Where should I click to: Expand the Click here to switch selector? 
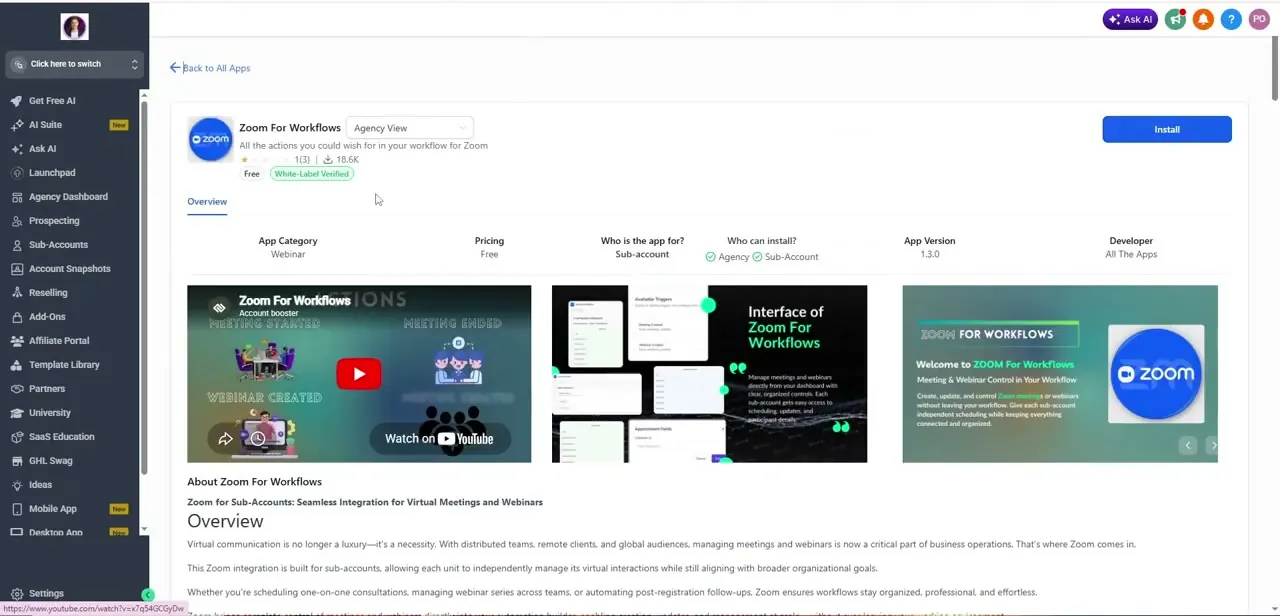(74, 64)
